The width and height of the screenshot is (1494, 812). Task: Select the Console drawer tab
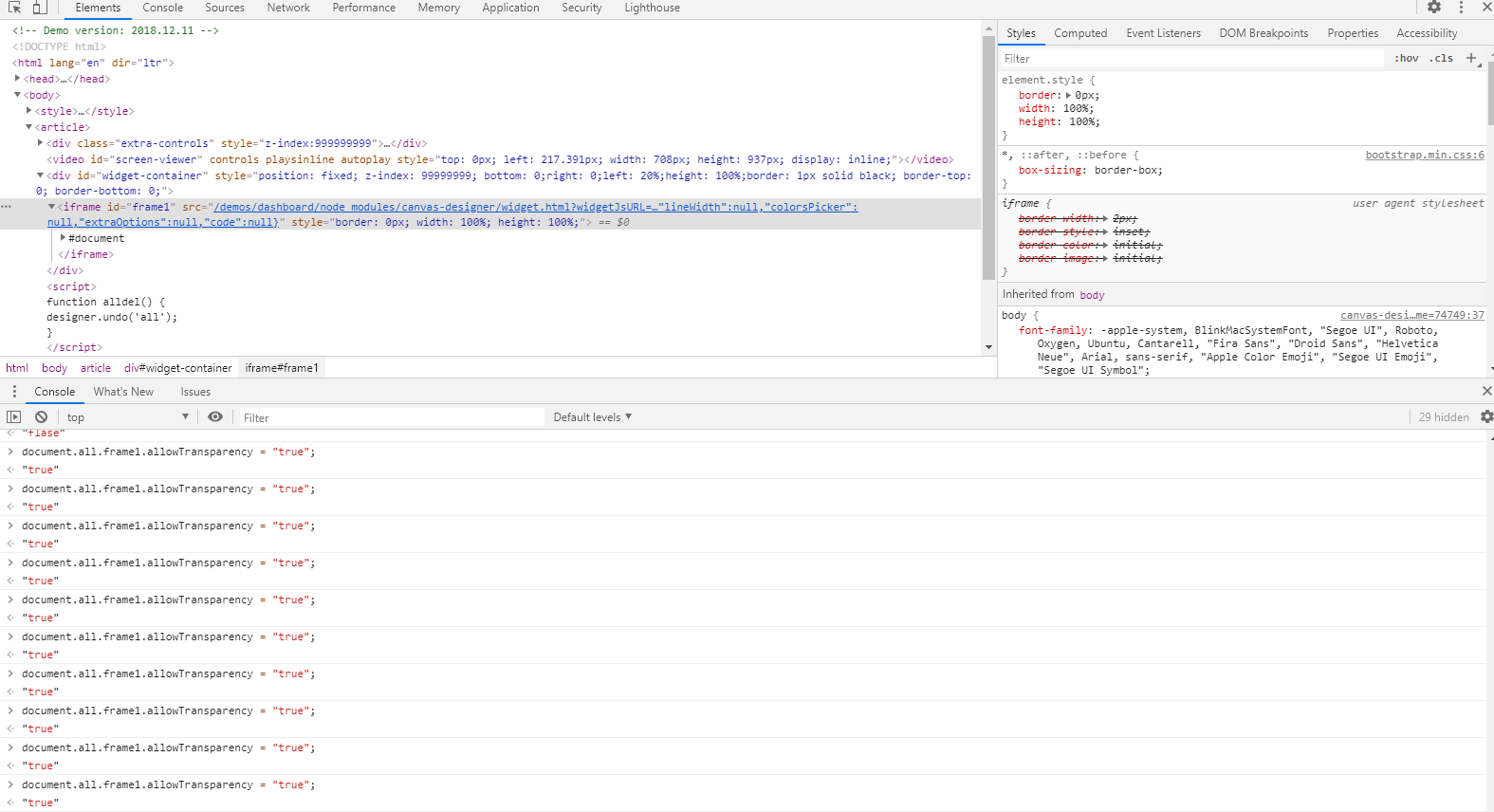(x=55, y=392)
